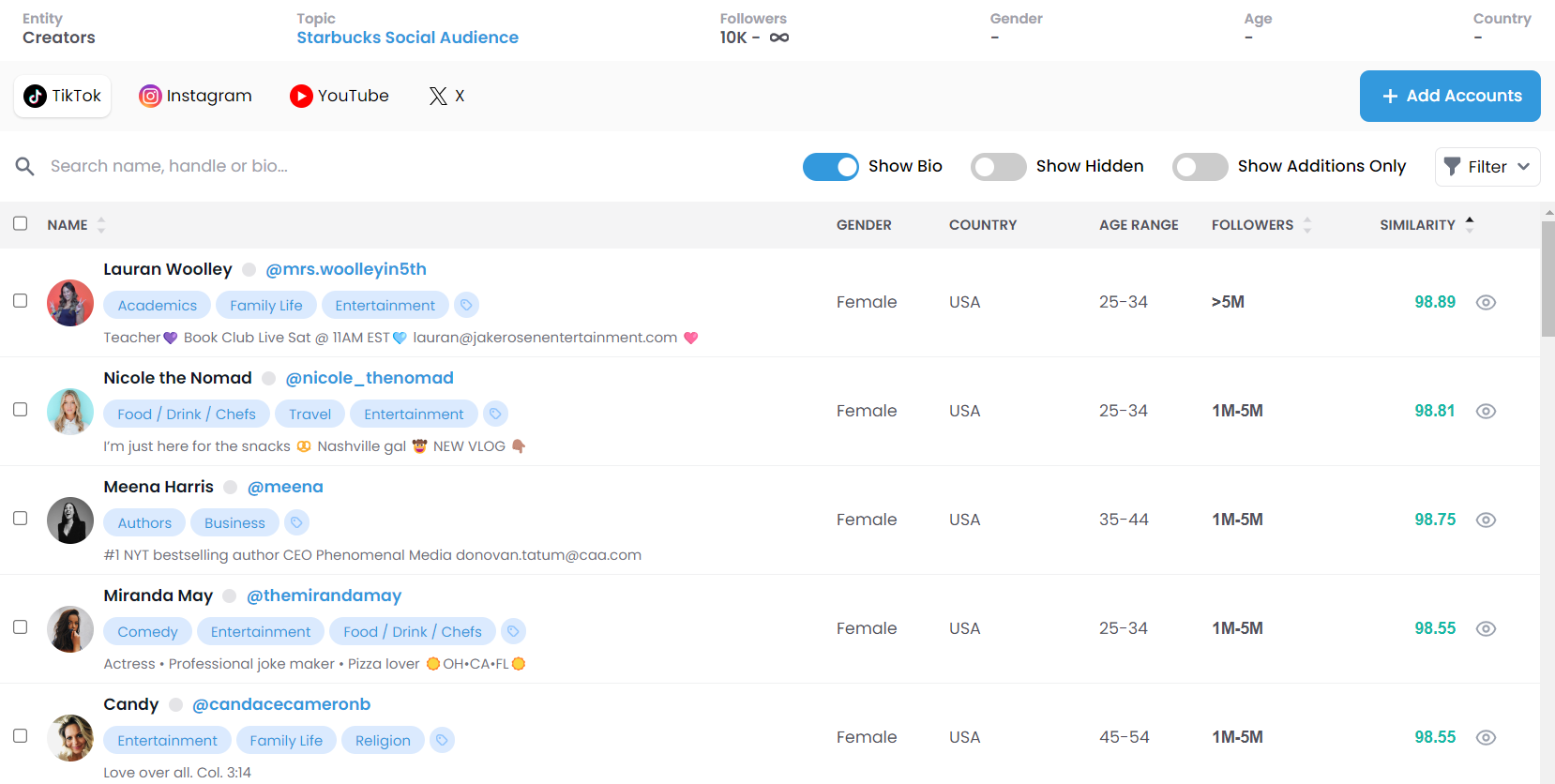Click the Religion tag on Candy

[383, 740]
